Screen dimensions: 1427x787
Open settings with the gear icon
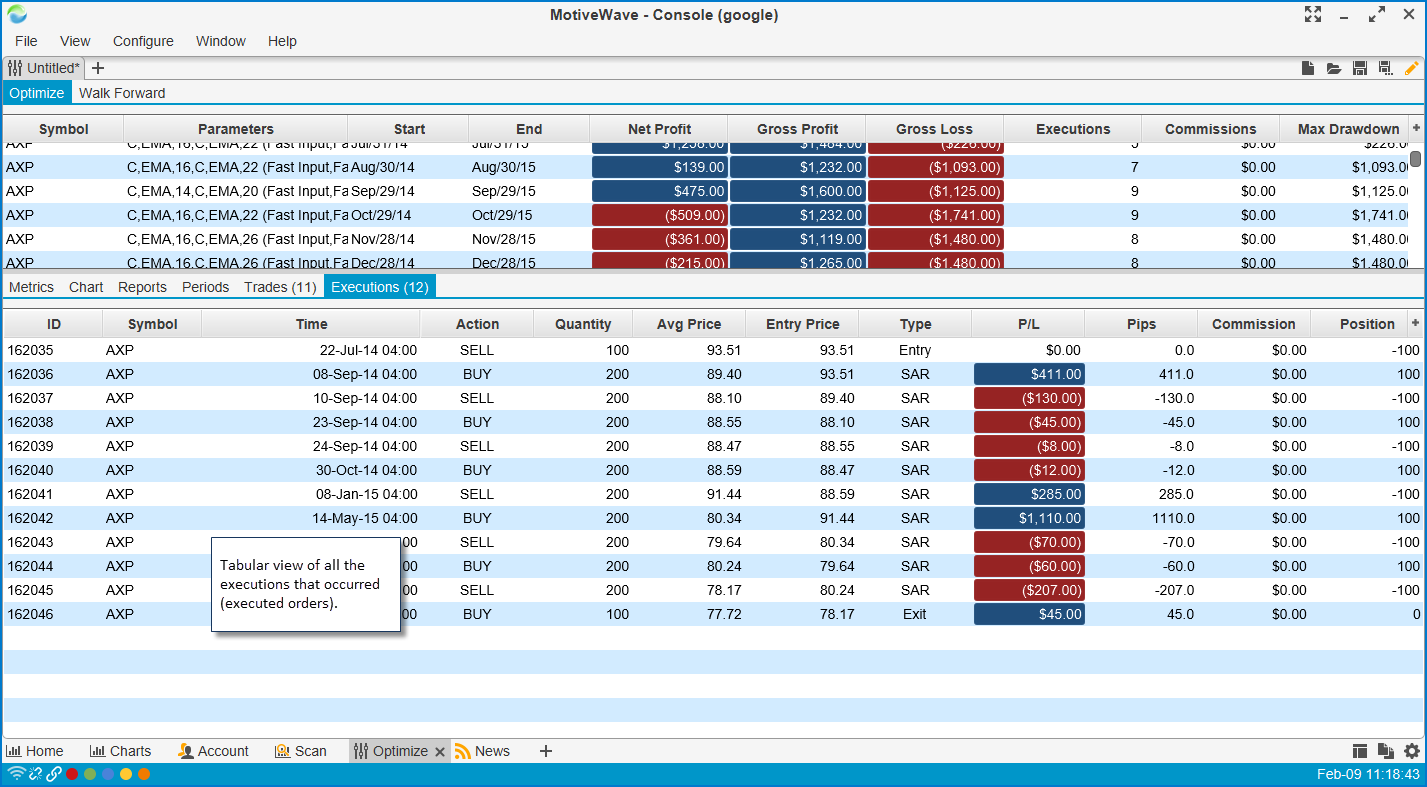click(x=1412, y=751)
